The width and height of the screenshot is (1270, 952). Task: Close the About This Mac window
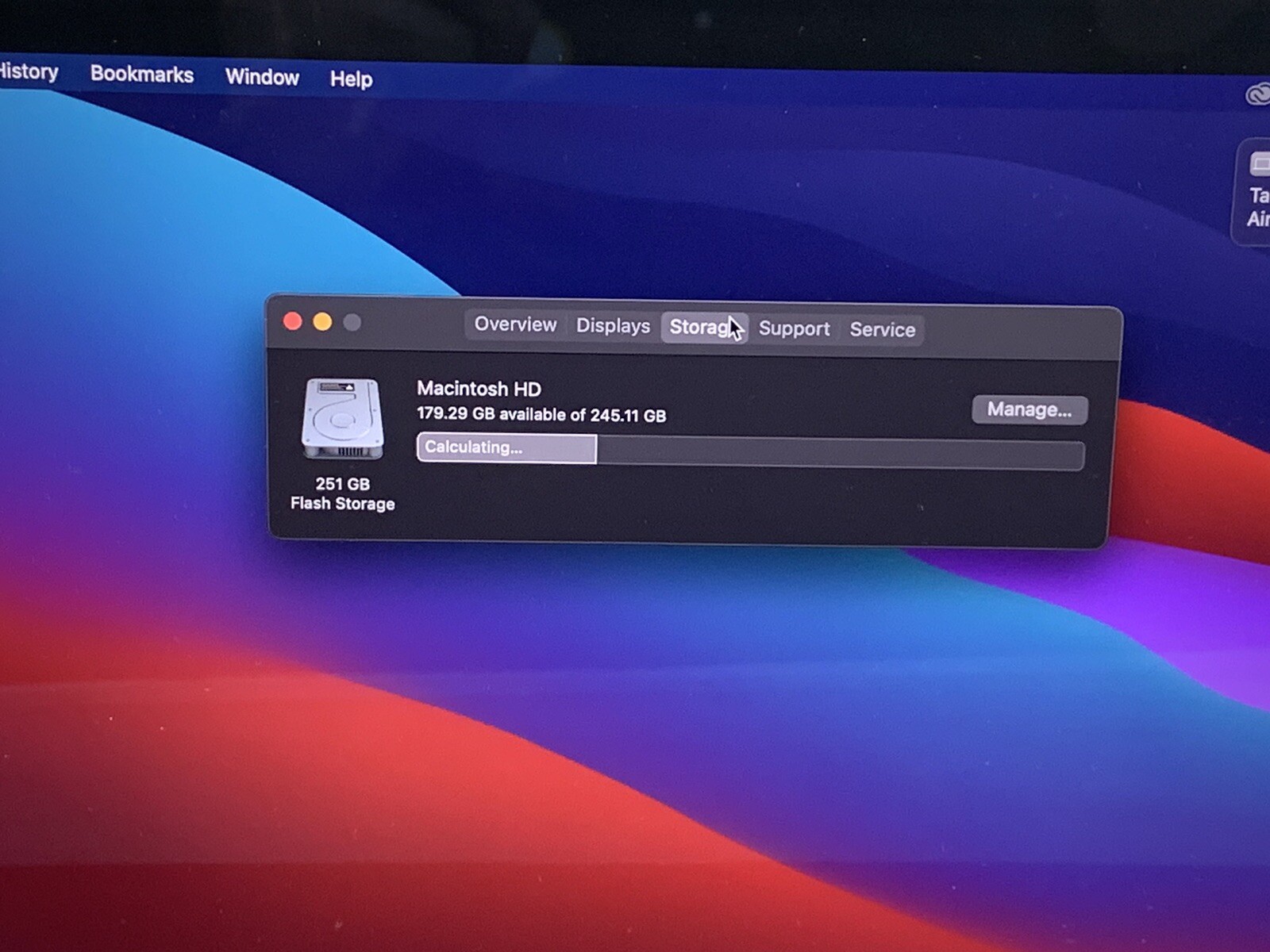(293, 321)
